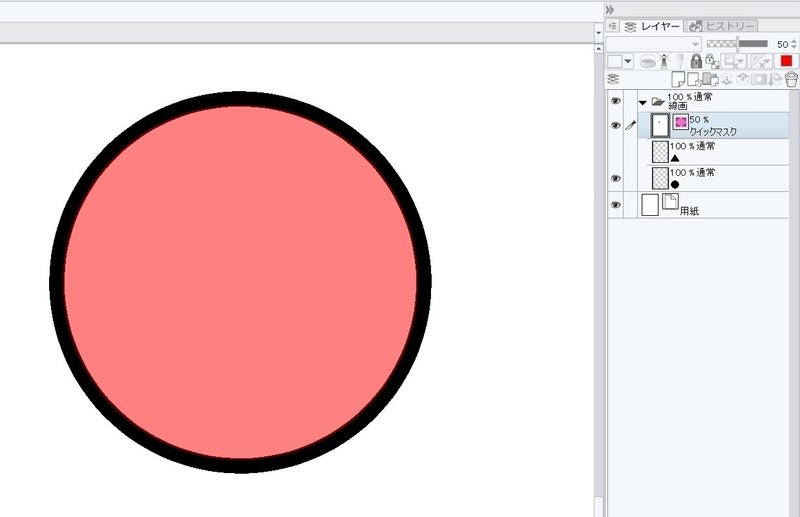The width and height of the screenshot is (800, 517).
Task: Click the pink quick mask icon
Action: [680, 122]
